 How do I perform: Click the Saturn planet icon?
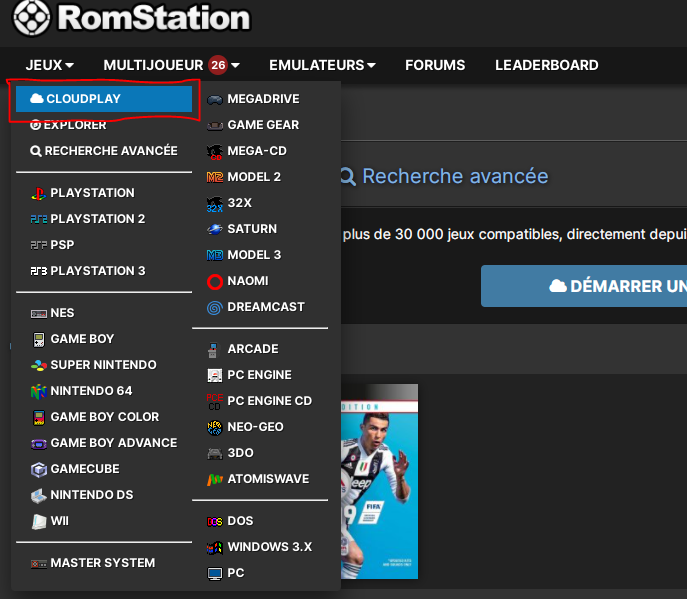(214, 229)
